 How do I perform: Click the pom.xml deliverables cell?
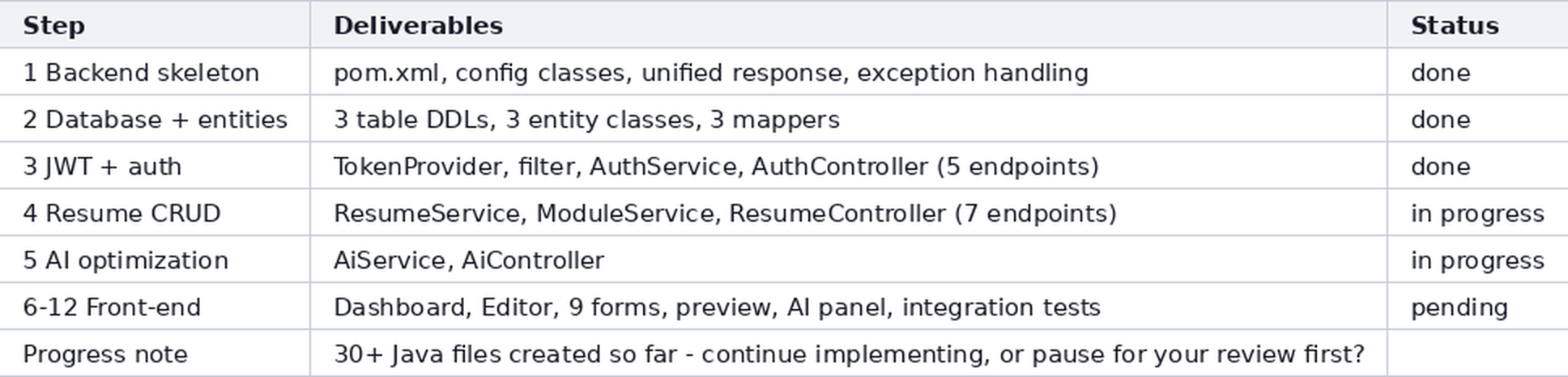(x=849, y=72)
